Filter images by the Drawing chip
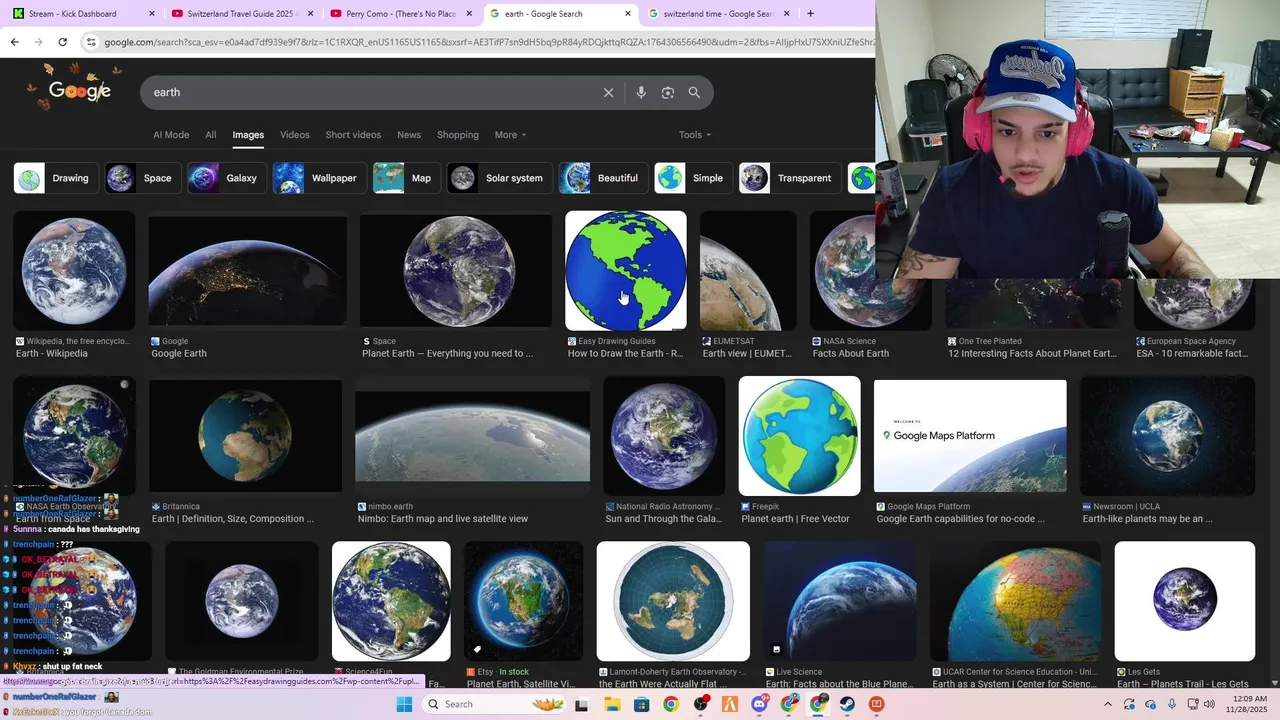This screenshot has height=720, width=1280. pos(56,178)
